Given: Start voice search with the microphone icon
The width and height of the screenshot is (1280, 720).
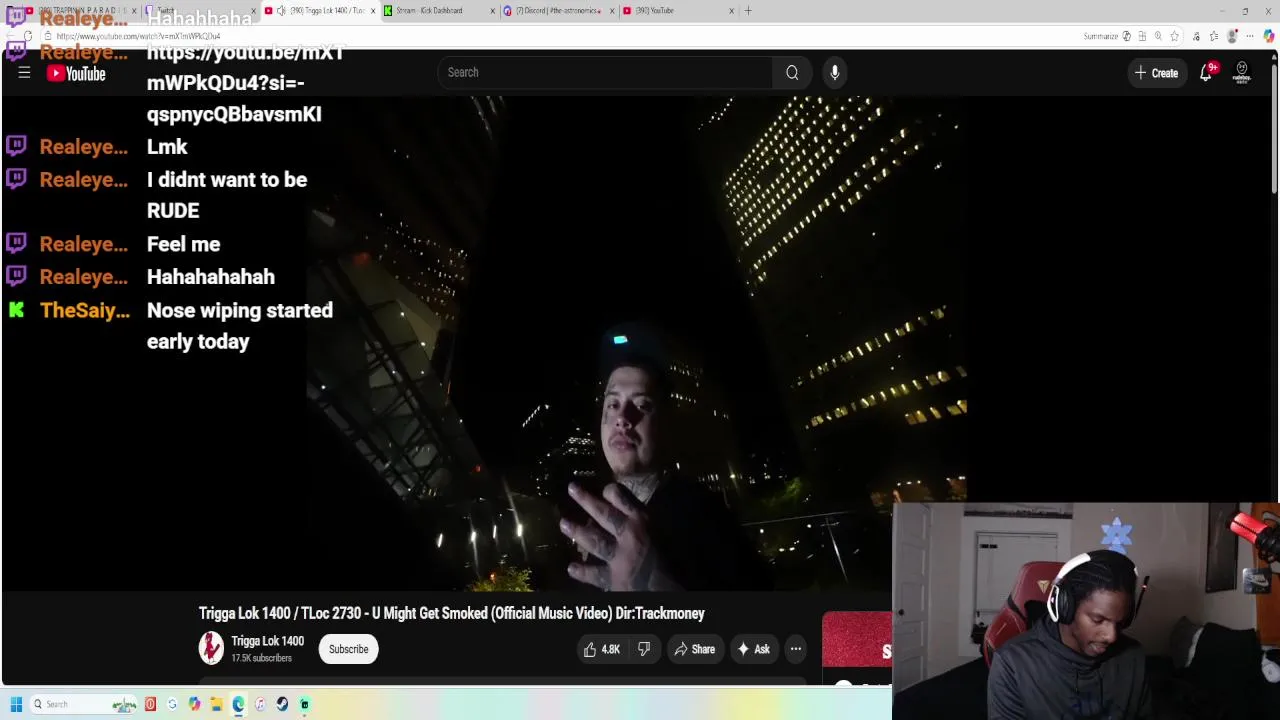Looking at the screenshot, I should click(x=835, y=72).
